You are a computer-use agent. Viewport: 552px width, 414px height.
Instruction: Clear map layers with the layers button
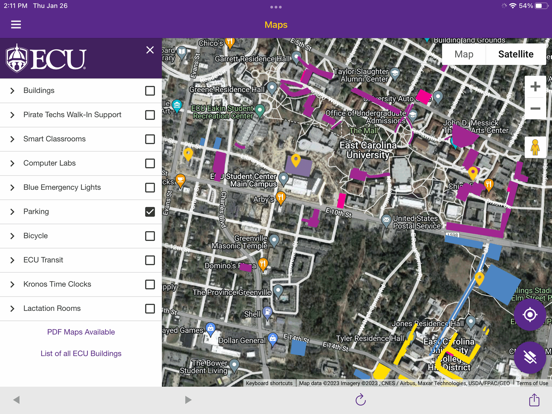point(529,357)
